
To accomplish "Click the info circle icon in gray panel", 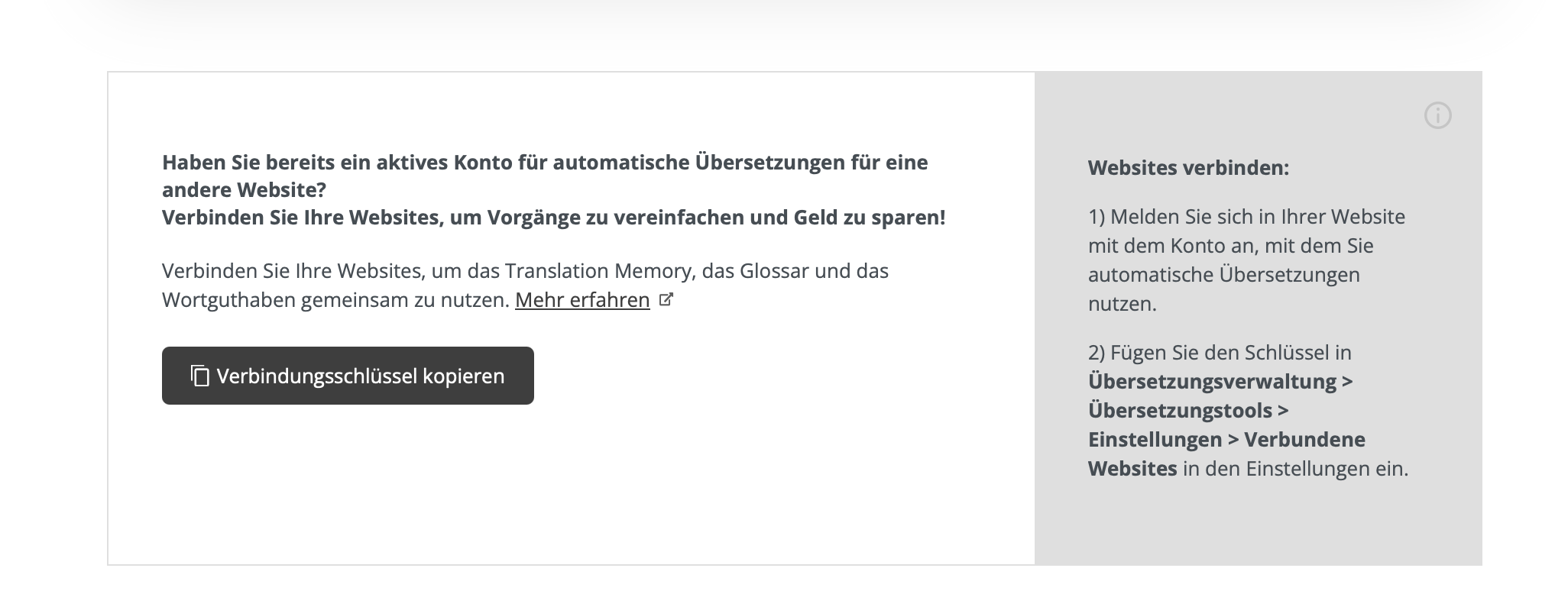I will coord(1437,116).
